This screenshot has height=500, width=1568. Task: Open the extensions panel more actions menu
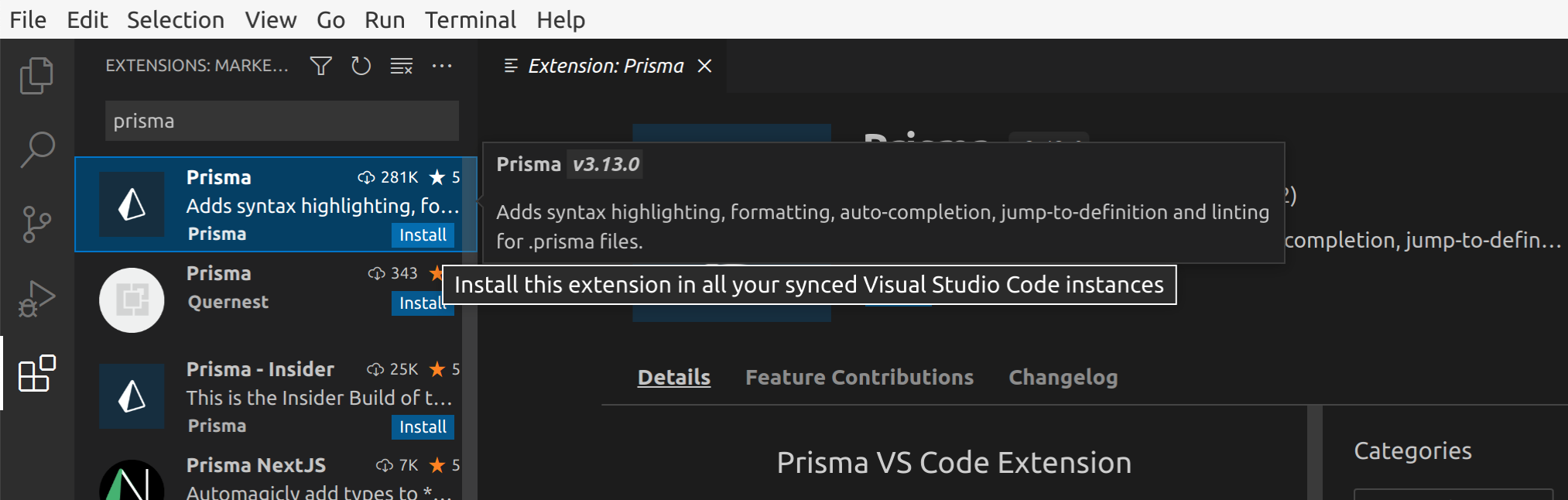coord(442,66)
